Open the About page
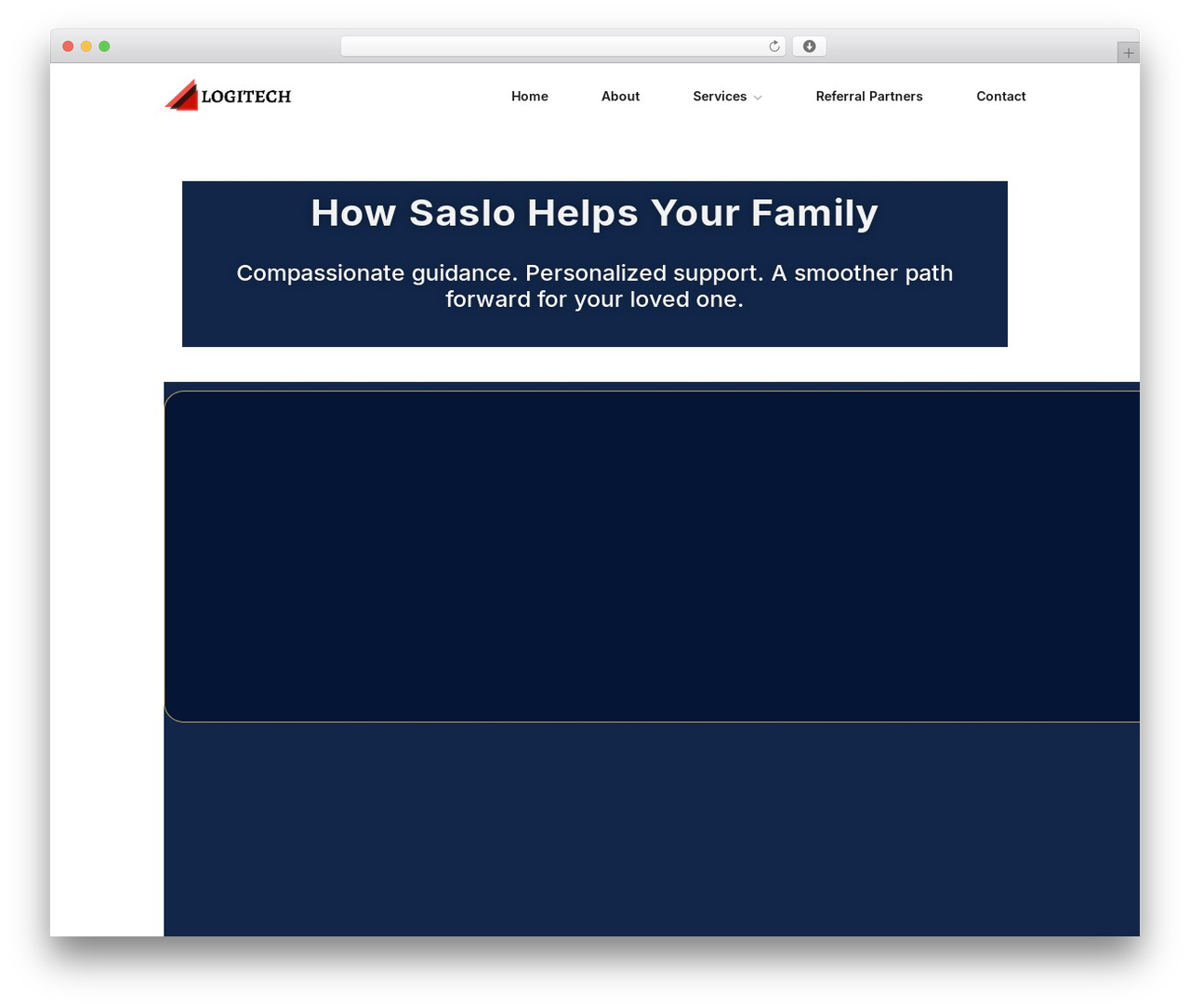 620,96
